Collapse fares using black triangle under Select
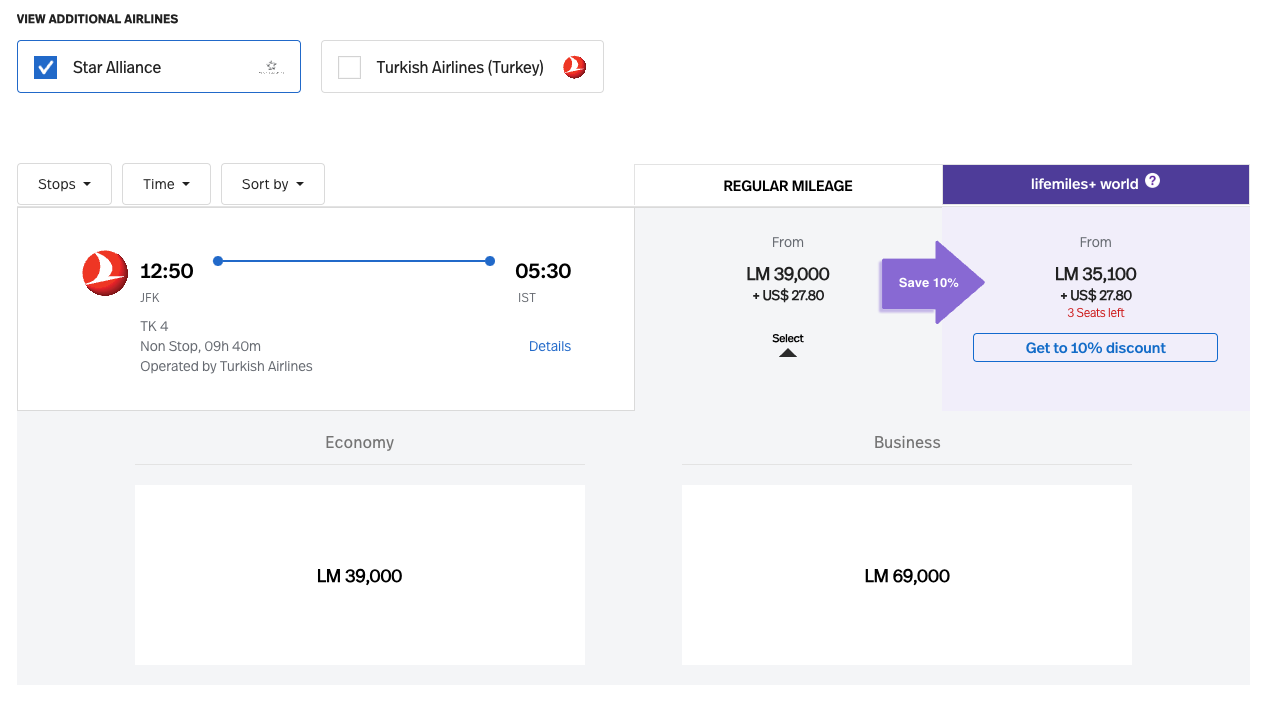Image resolution: width=1261 pixels, height=701 pixels. click(788, 352)
